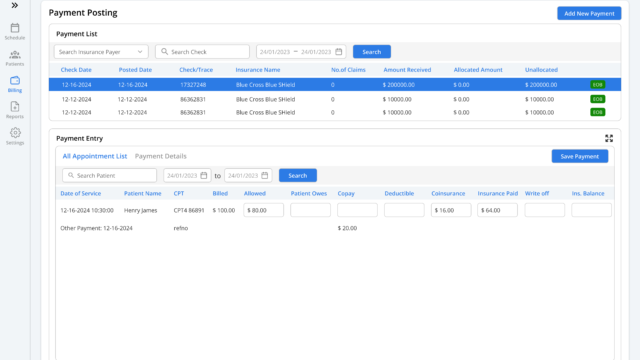Click the Unallocated column header
Image resolution: width=640 pixels, height=360 pixels.
click(x=541, y=70)
